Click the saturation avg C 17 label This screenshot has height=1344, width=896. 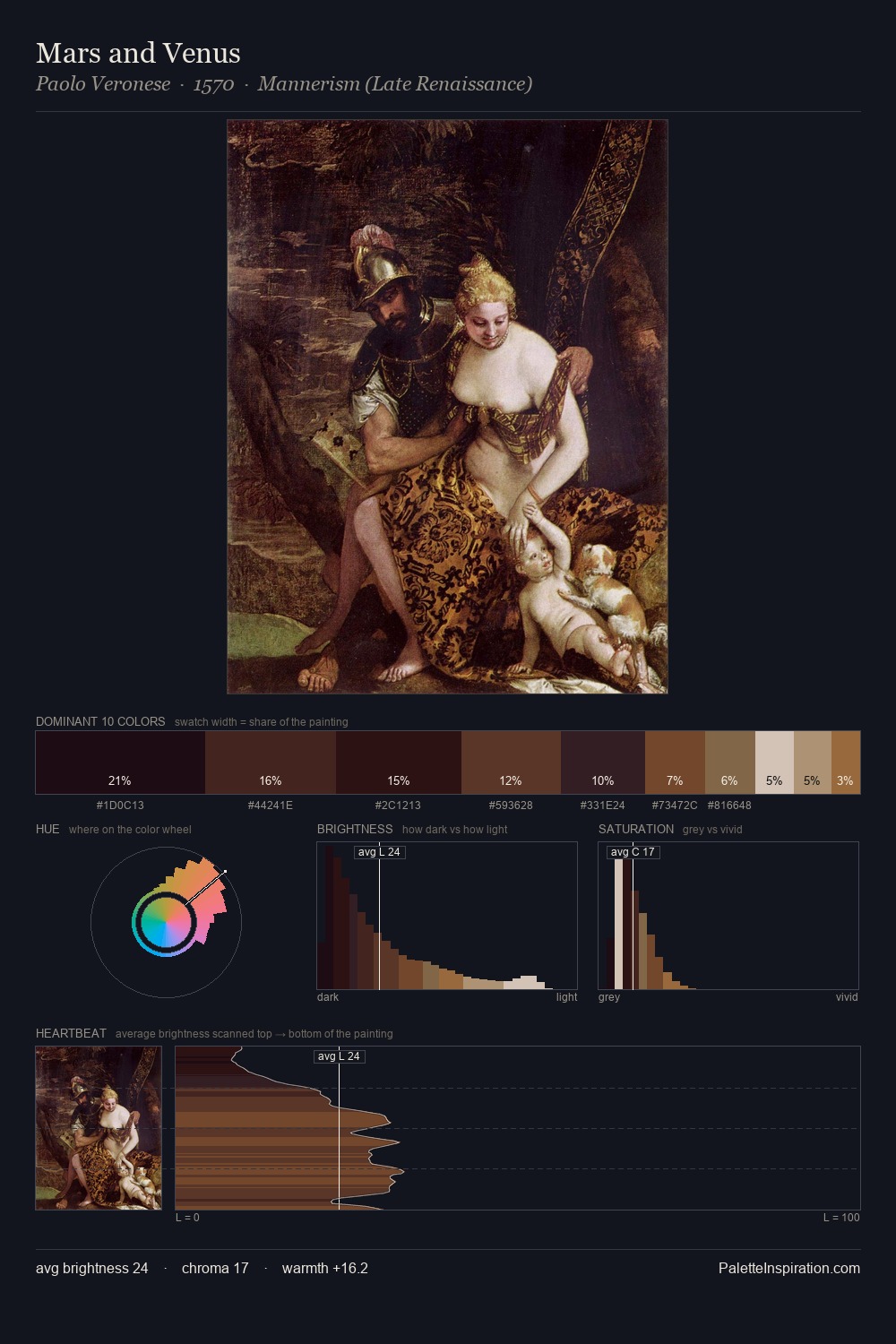[x=633, y=852]
